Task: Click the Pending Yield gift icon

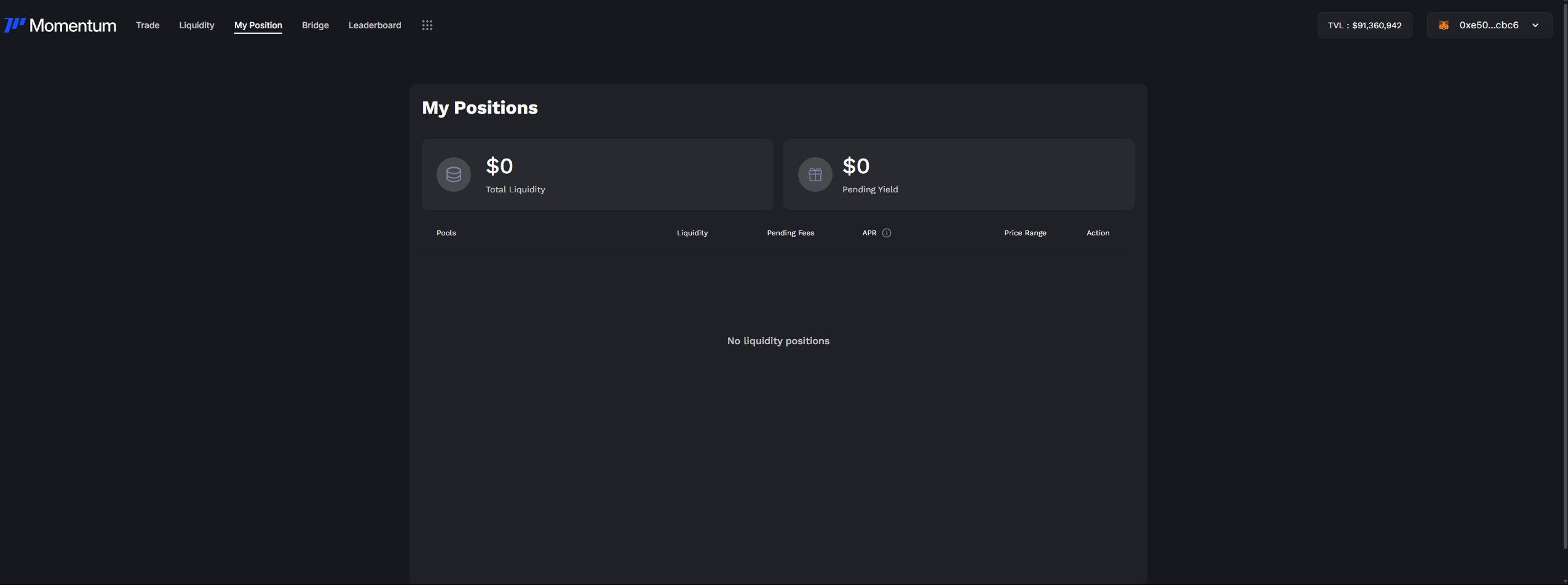Action: (815, 175)
